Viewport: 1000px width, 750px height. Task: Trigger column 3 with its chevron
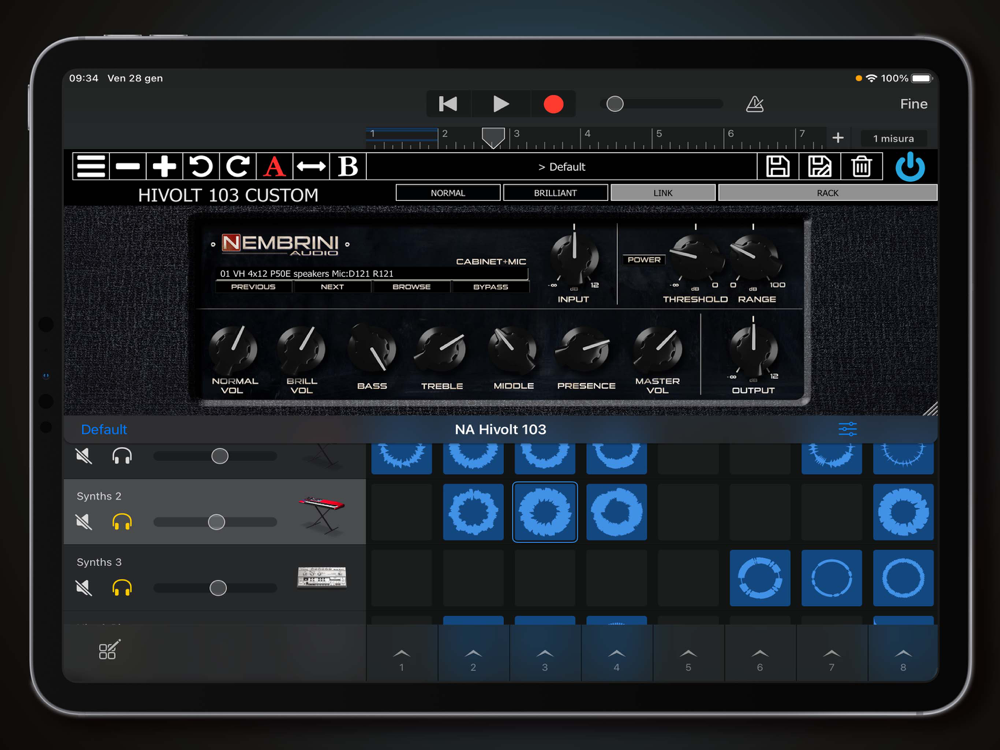545,654
